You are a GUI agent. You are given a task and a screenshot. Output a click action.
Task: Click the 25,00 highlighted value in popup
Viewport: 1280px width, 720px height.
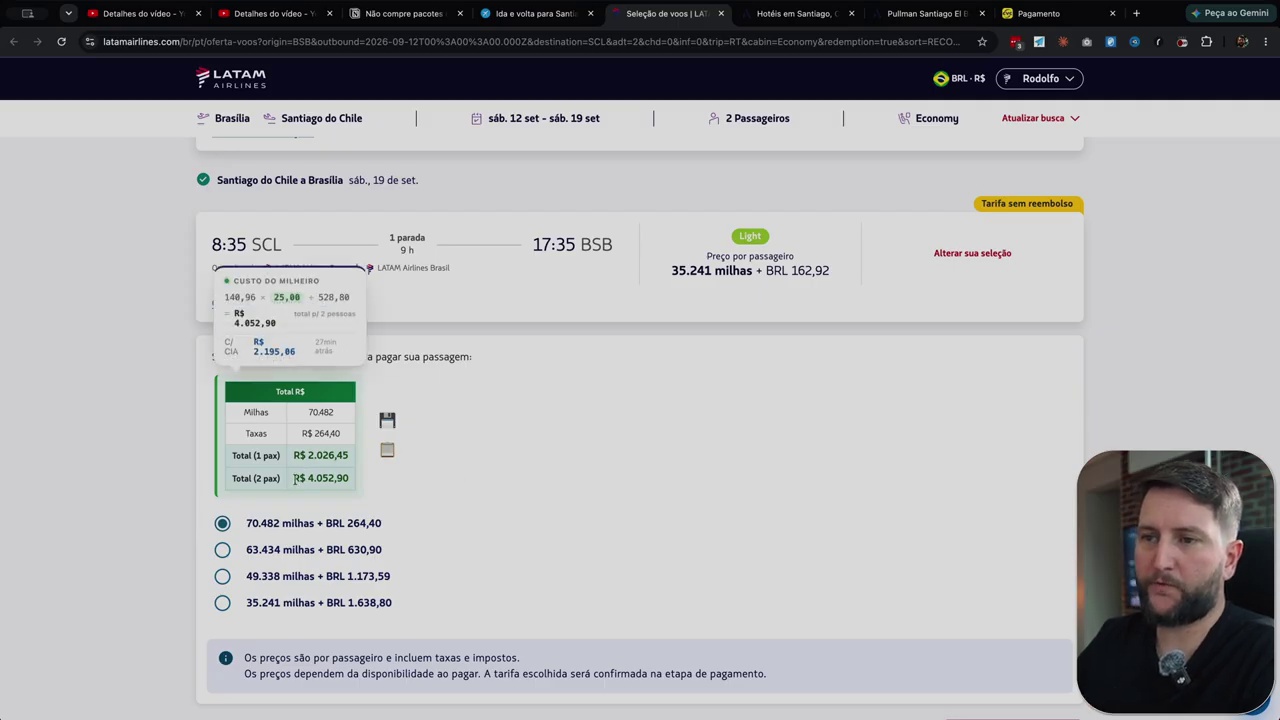click(287, 297)
